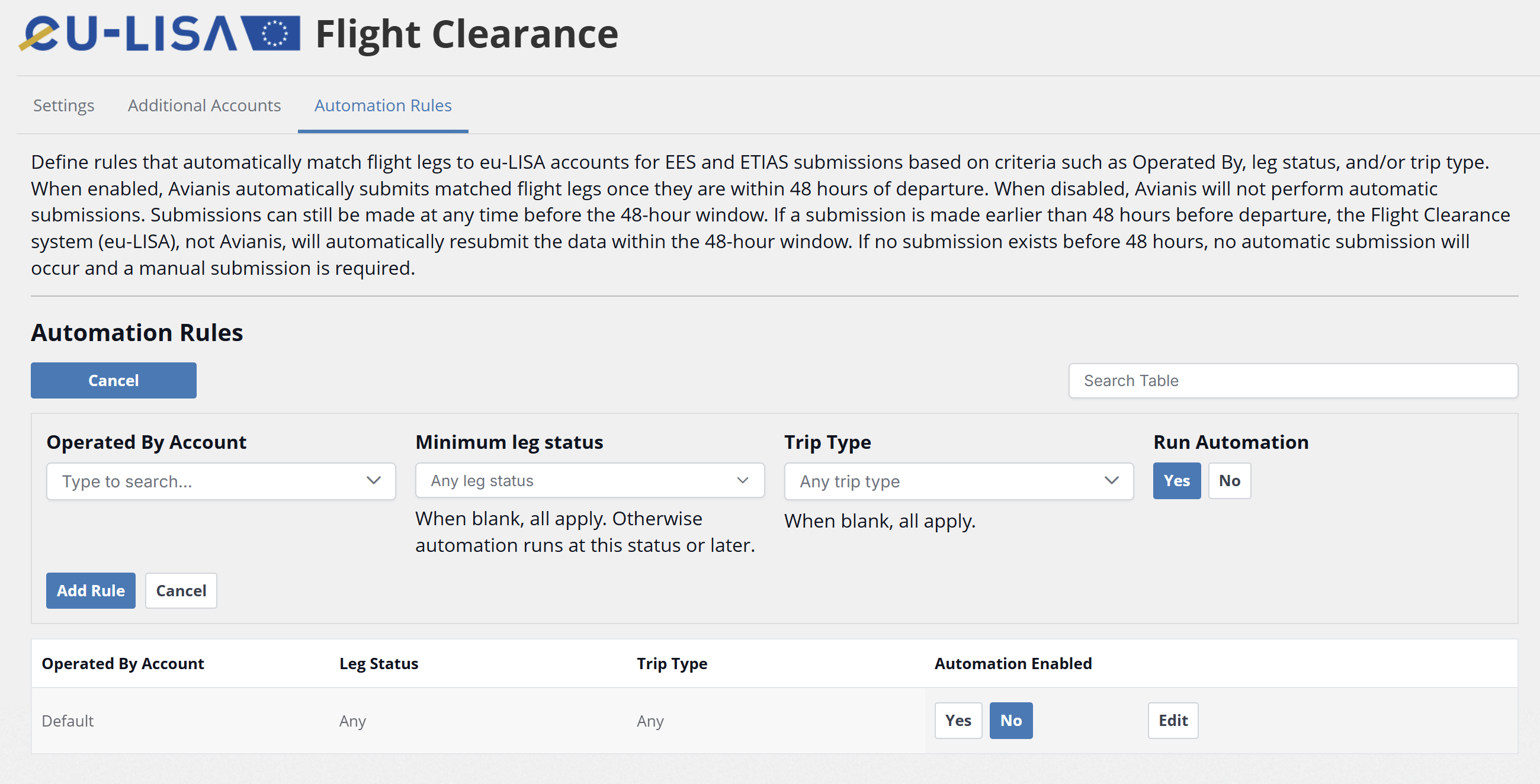Expand the Any trip type dropdown
1540x784 pixels.
coord(945,481)
